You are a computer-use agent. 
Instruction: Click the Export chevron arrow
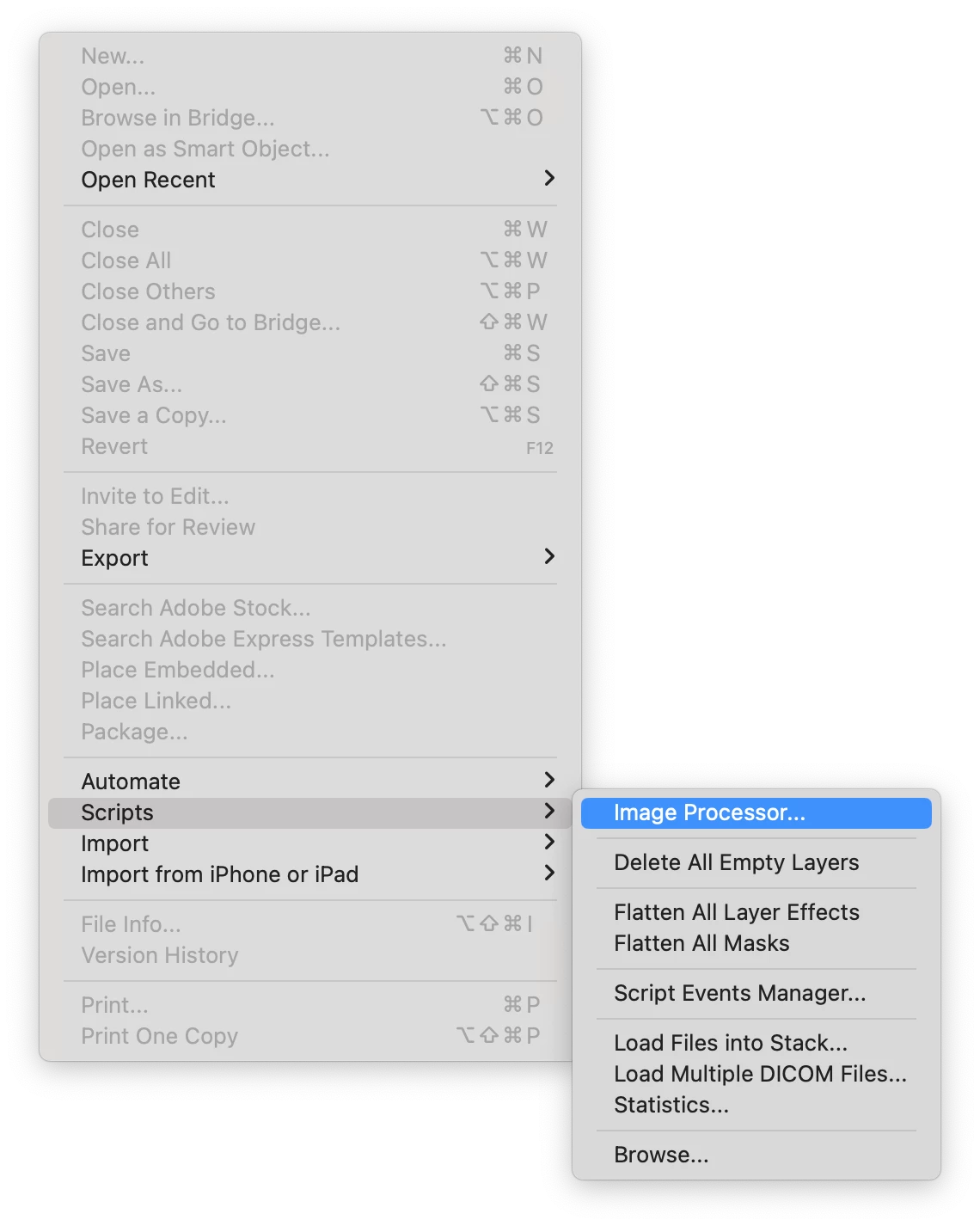[x=549, y=556]
